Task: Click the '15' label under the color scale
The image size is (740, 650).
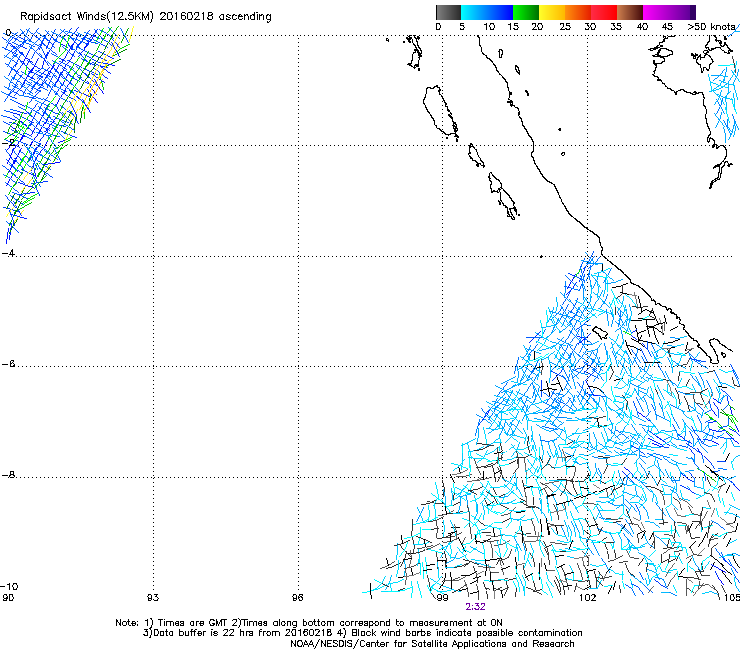Action: coord(513,27)
